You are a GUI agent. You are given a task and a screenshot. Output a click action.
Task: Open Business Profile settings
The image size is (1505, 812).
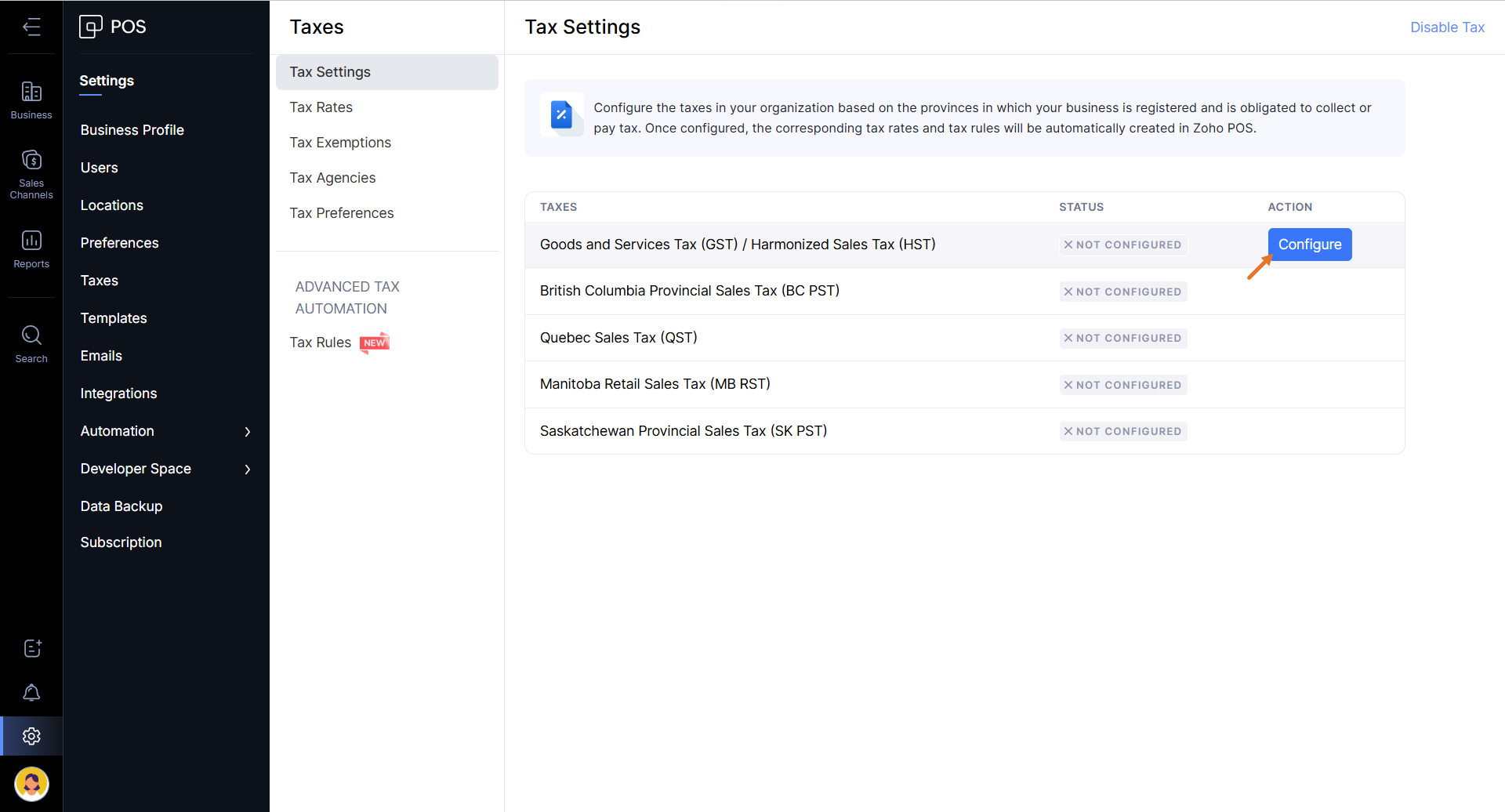click(x=132, y=130)
